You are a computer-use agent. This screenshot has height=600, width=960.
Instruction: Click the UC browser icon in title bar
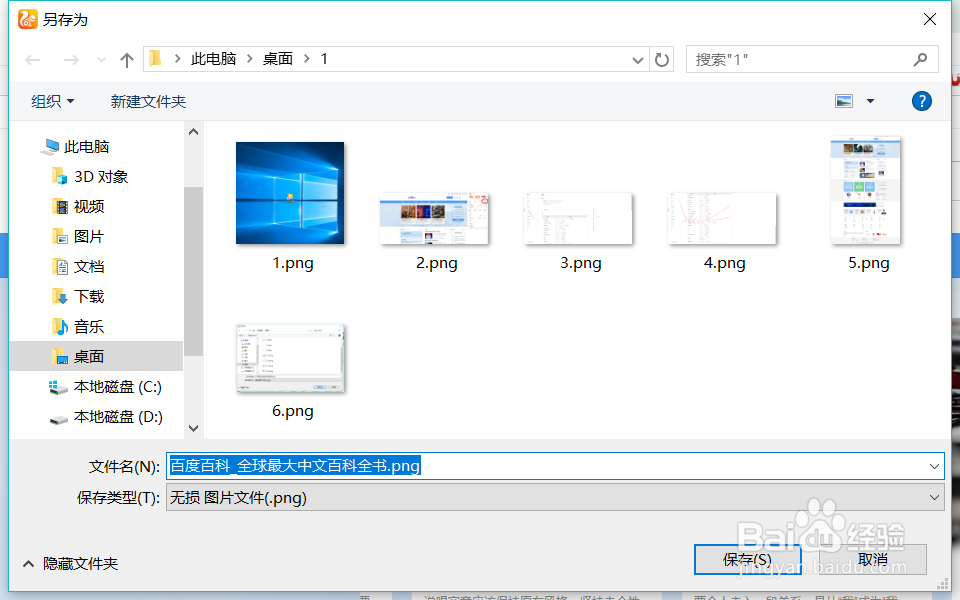[28, 20]
